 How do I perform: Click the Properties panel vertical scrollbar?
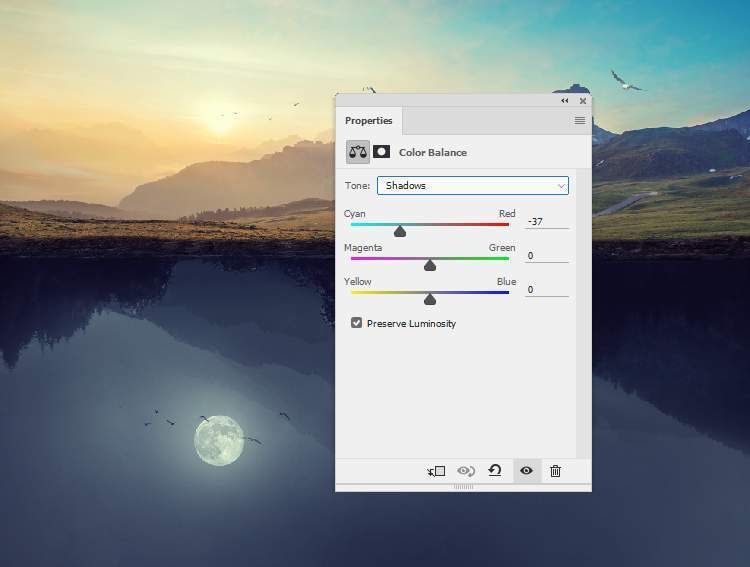pos(584,313)
